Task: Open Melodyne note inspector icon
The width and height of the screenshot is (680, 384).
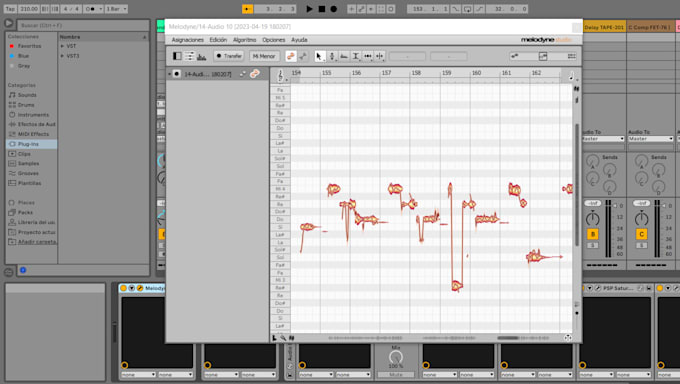Action: (190, 56)
